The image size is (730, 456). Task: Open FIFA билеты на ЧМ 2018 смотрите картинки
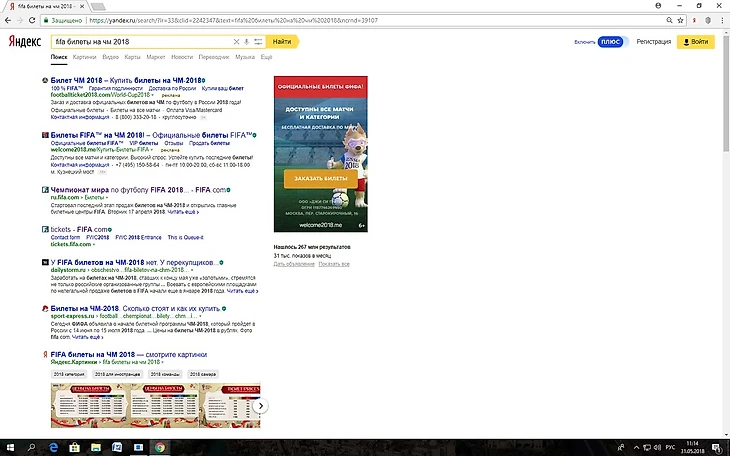129,354
